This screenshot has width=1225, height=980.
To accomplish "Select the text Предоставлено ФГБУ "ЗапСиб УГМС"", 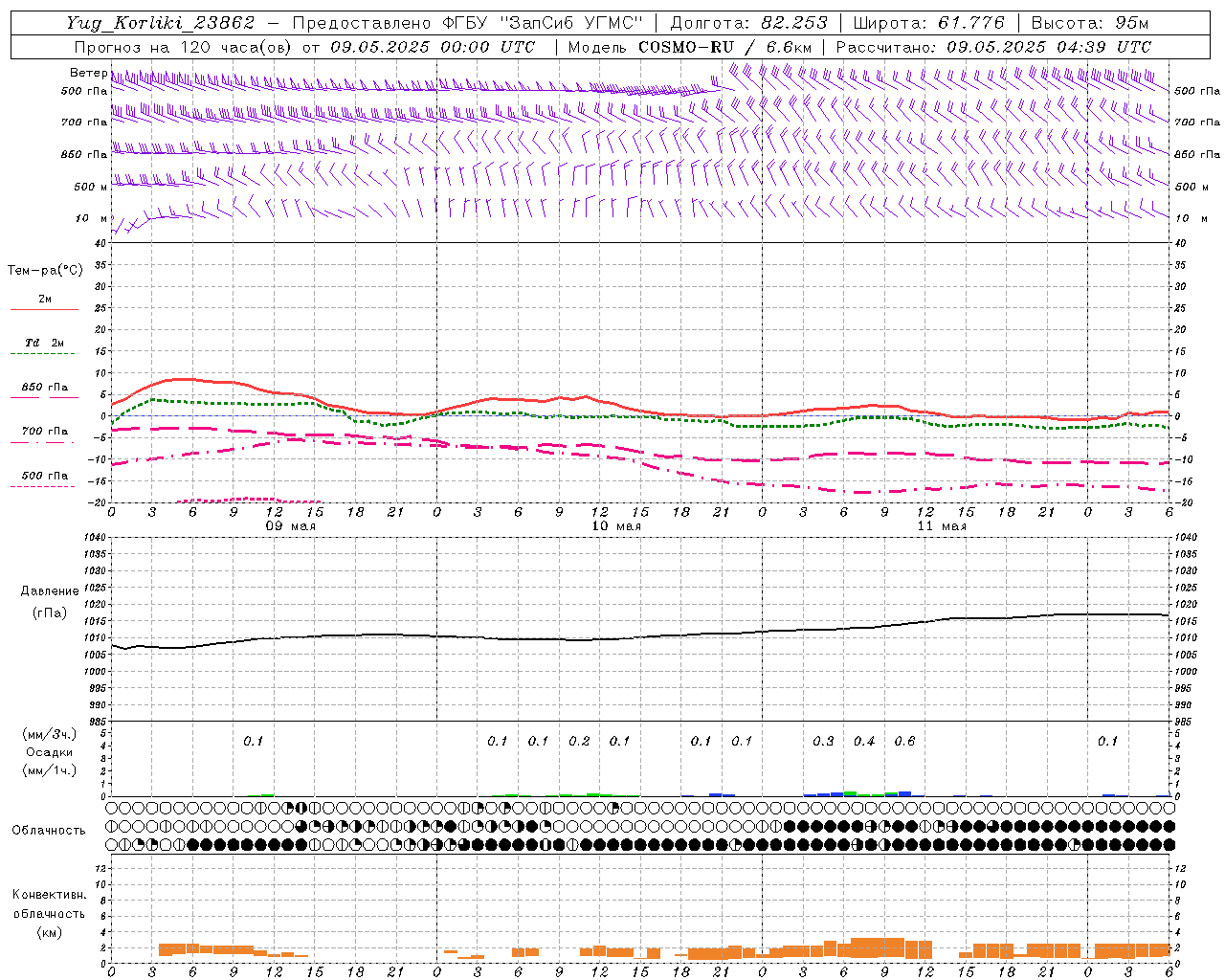I will pyautogui.click(x=467, y=23).
